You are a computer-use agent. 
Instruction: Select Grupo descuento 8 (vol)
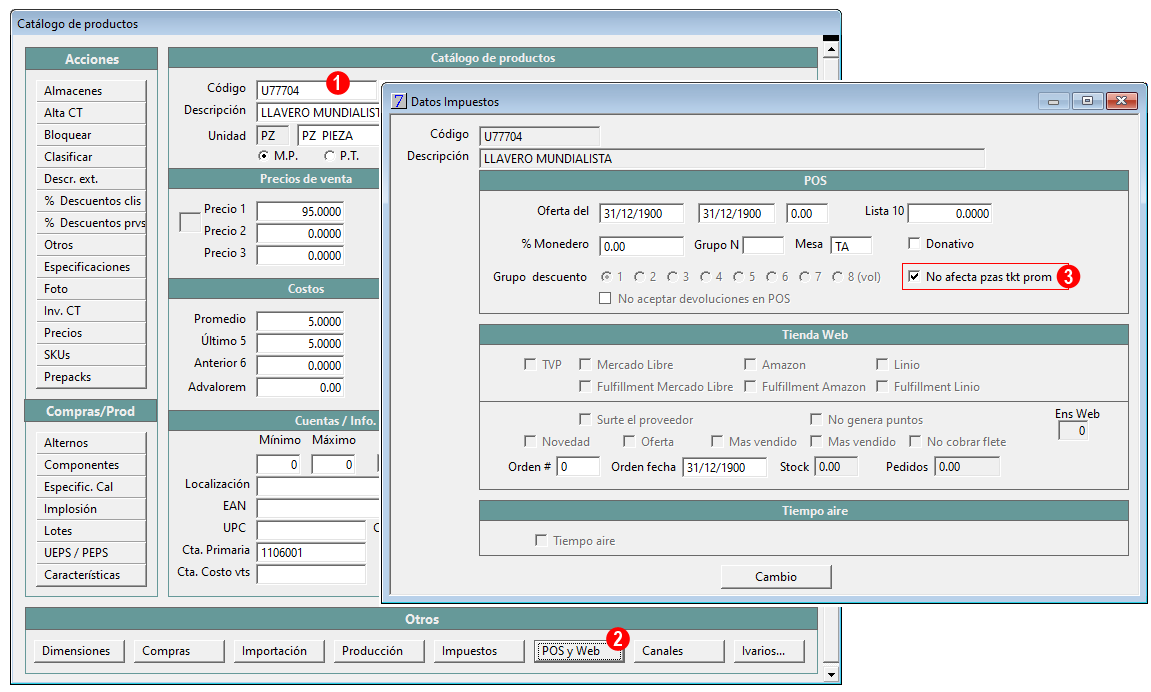pos(838,277)
